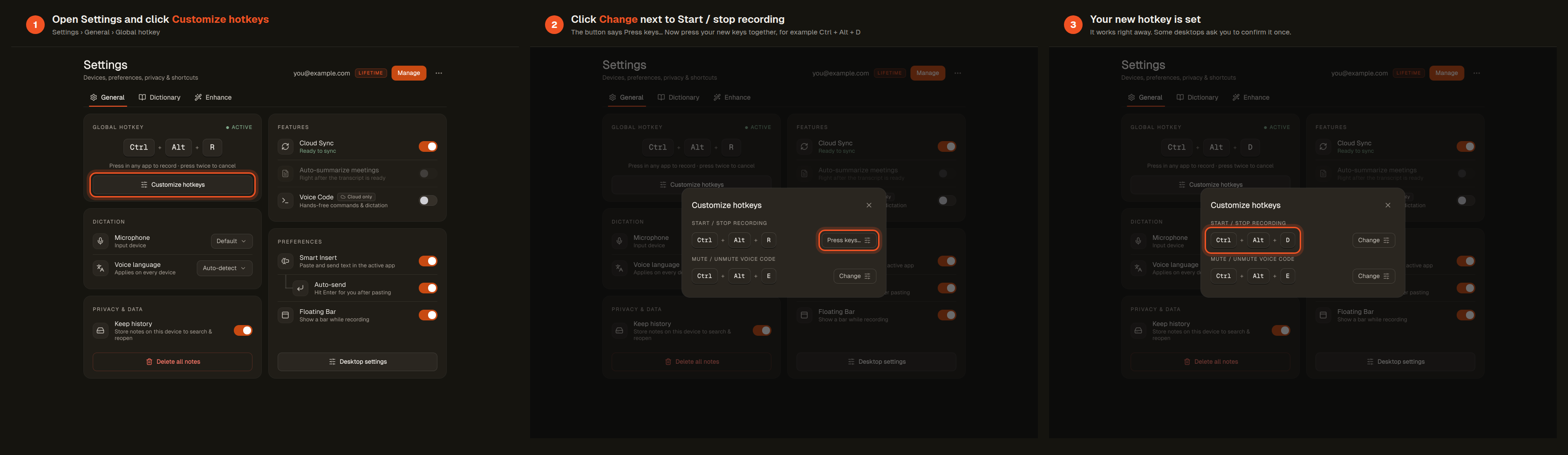Image resolution: width=1568 pixels, height=455 pixels.
Task: Turn off Smart Insert in step 1 Preferences
Action: pos(428,261)
